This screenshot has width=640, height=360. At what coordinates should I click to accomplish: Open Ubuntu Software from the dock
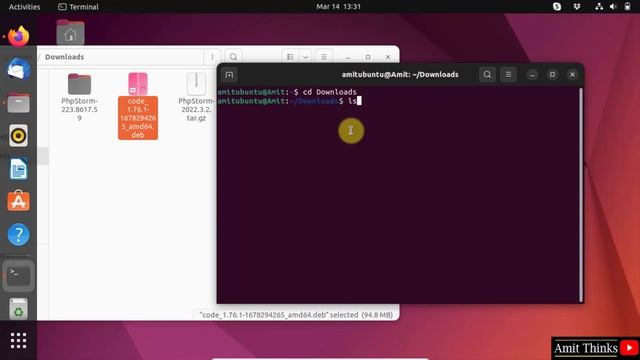18,201
